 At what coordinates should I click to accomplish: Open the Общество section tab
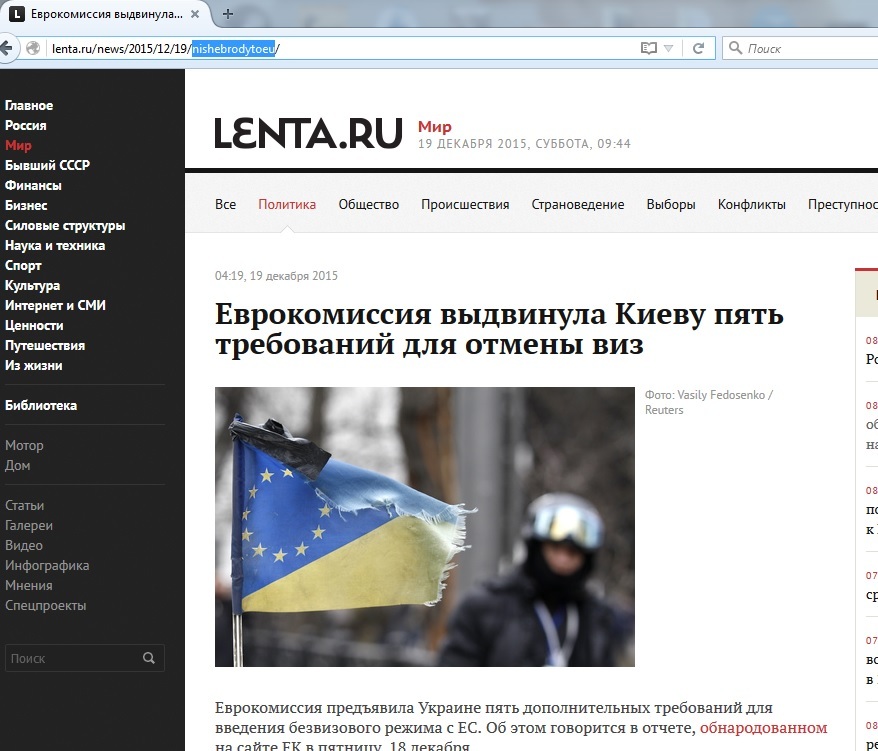[x=368, y=204]
